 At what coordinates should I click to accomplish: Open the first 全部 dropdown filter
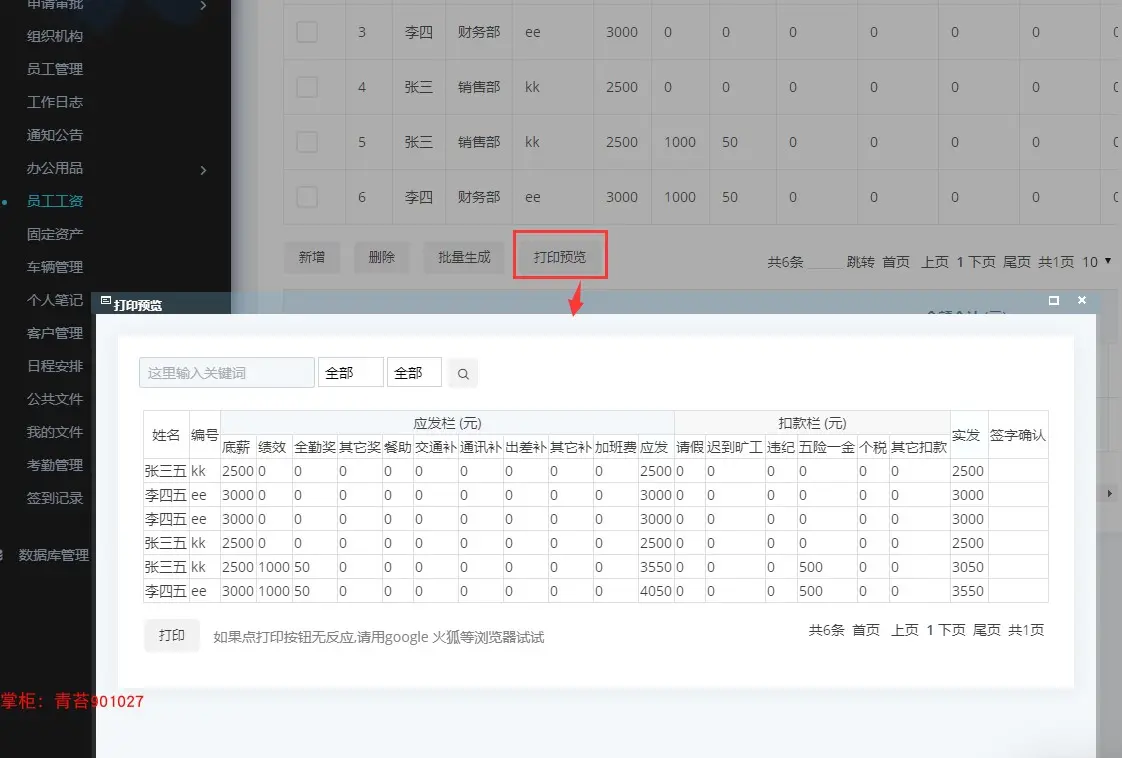point(351,373)
